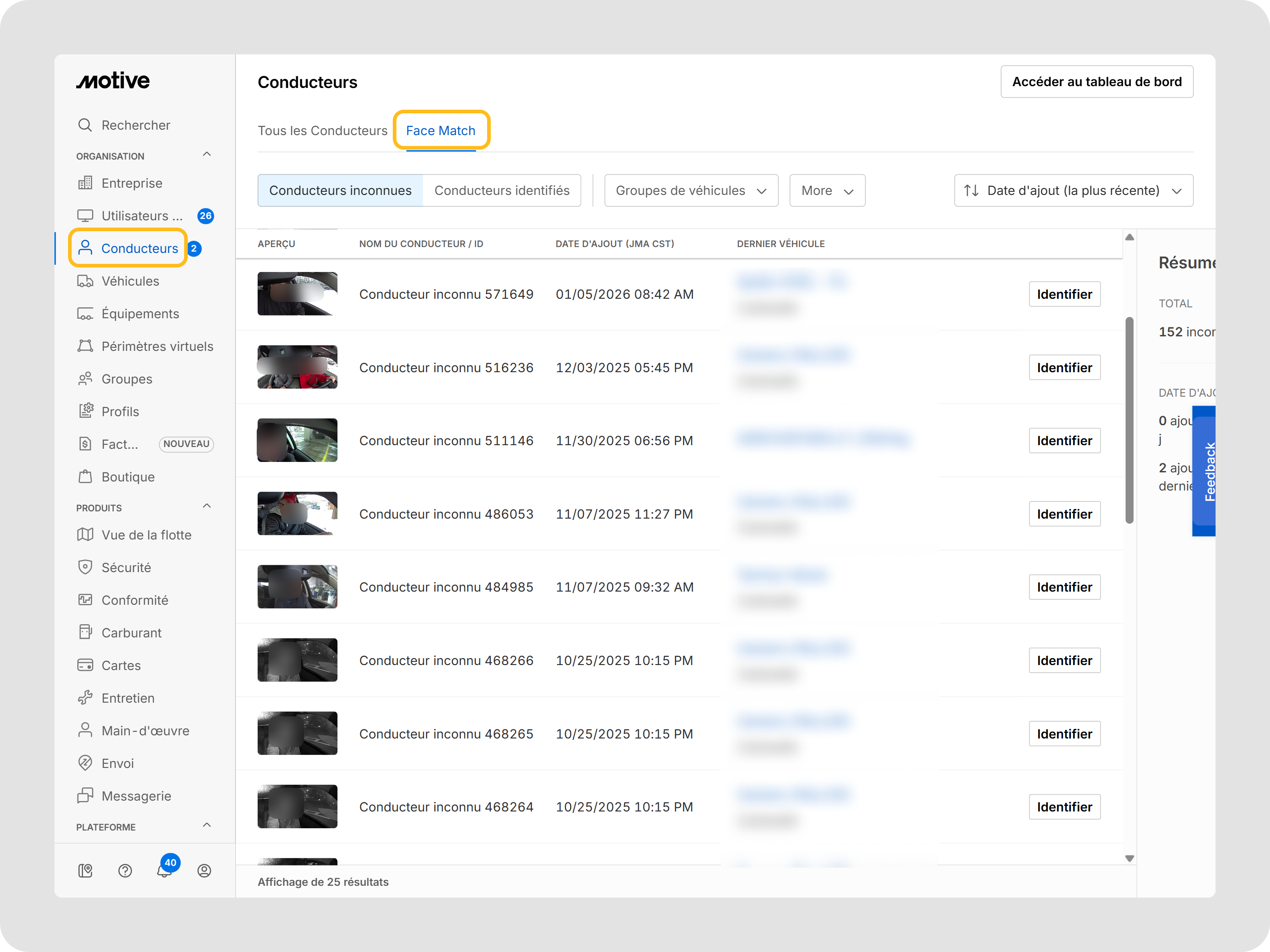Viewport: 1270px width, 952px height.
Task: Click Accéder au tableau de bord
Action: (1096, 82)
